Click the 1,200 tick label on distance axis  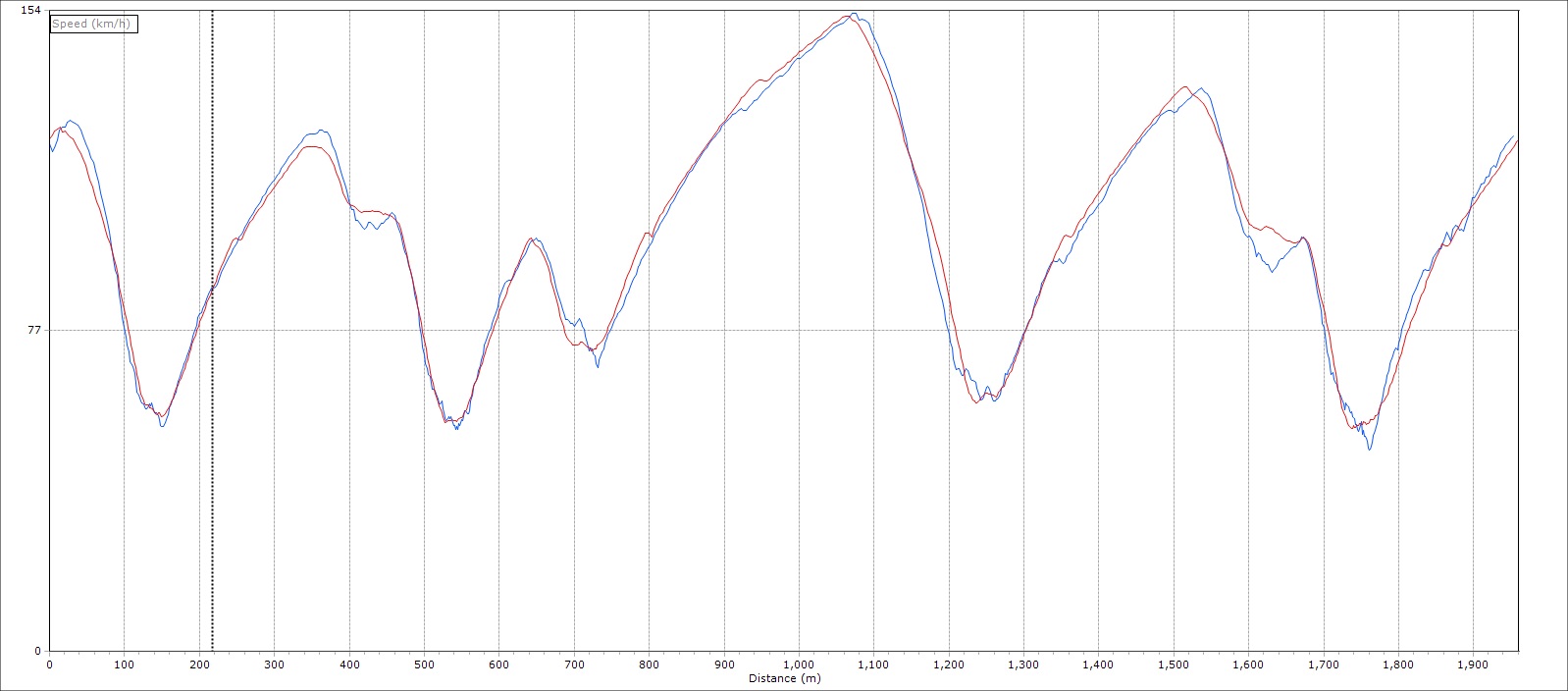coord(948,664)
